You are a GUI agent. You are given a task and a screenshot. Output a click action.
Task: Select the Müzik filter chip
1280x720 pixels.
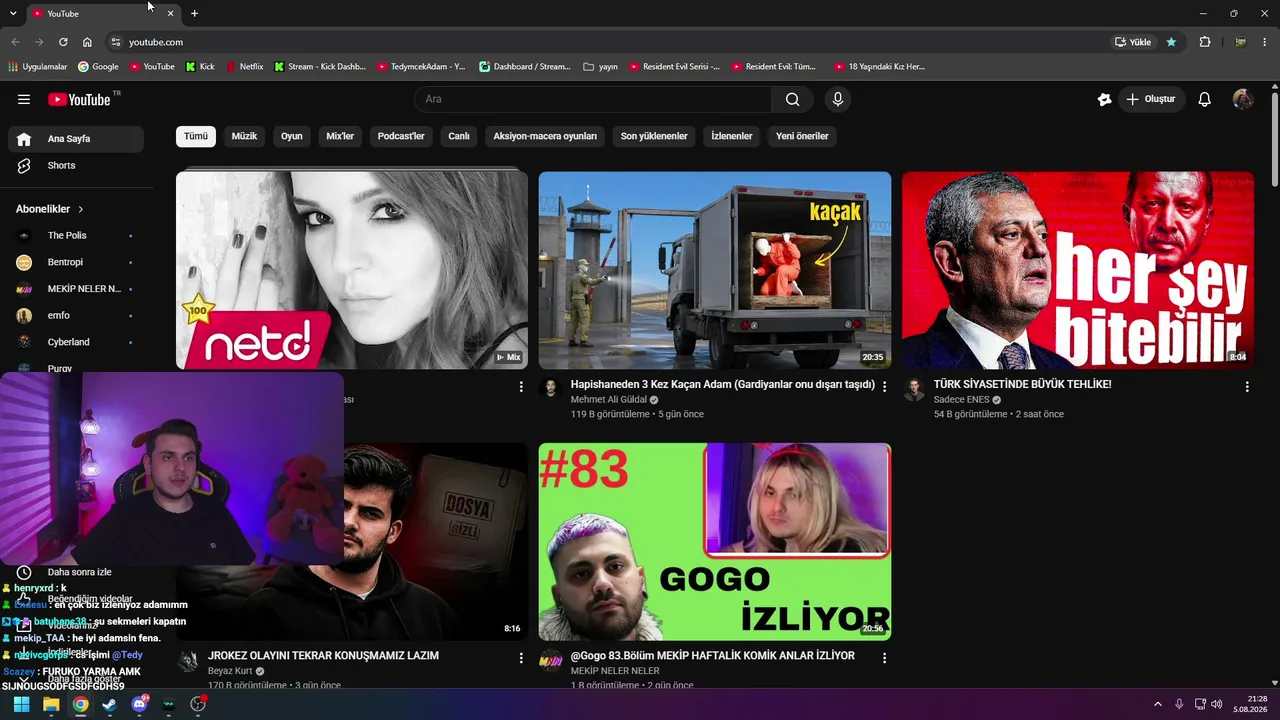click(244, 136)
